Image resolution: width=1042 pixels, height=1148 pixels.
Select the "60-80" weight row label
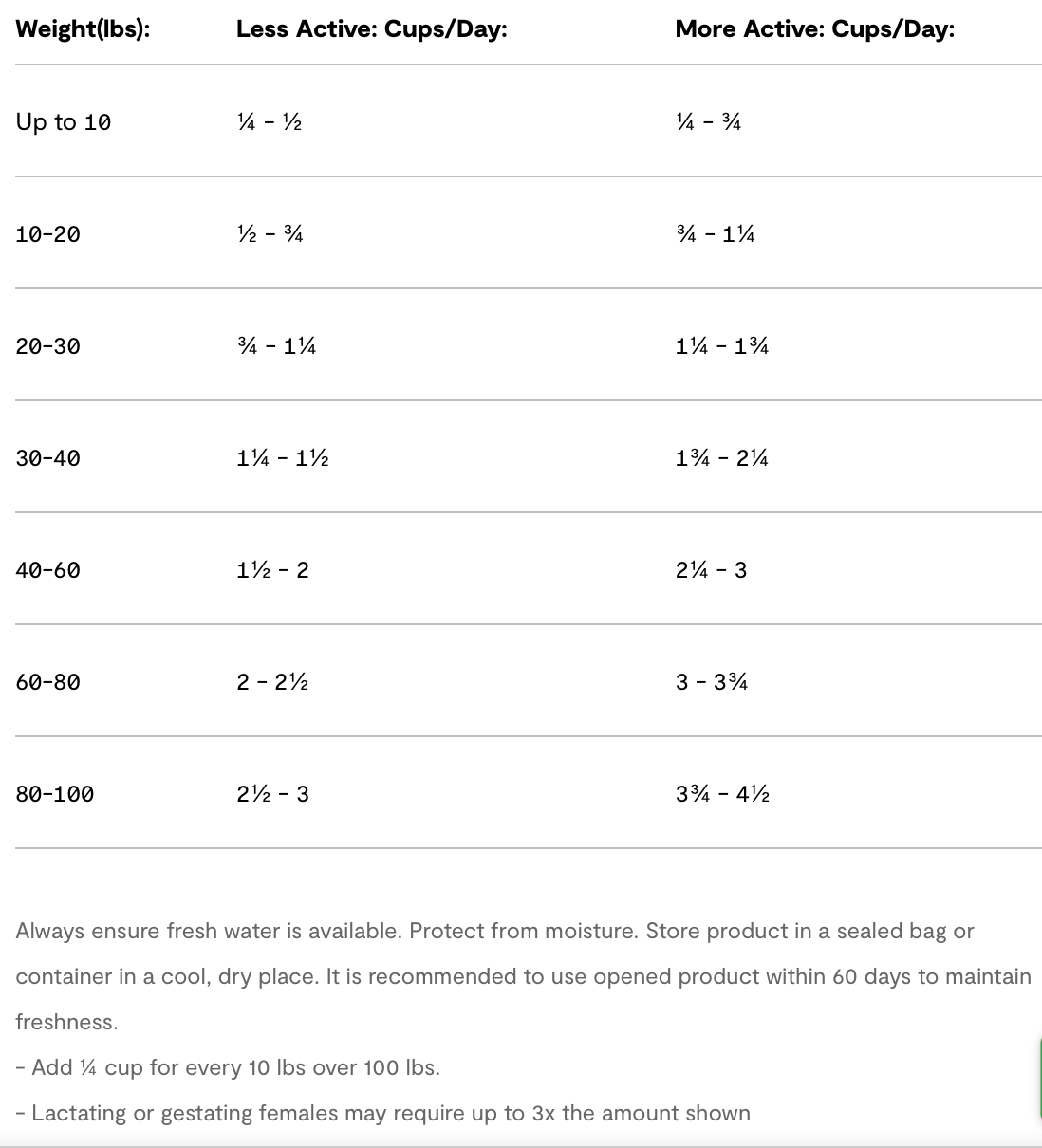click(47, 682)
